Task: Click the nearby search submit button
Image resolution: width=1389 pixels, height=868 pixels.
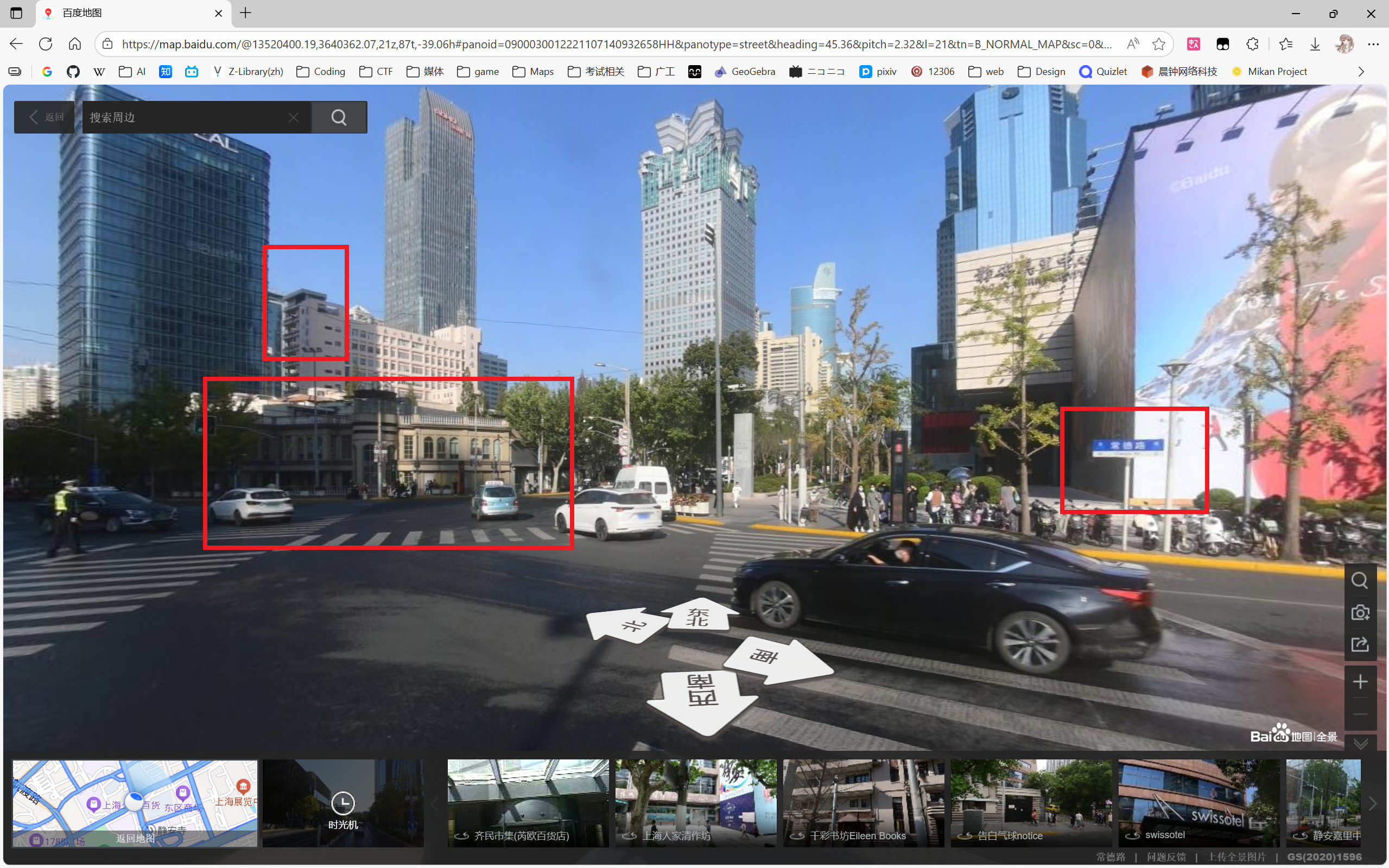Action: 339,118
